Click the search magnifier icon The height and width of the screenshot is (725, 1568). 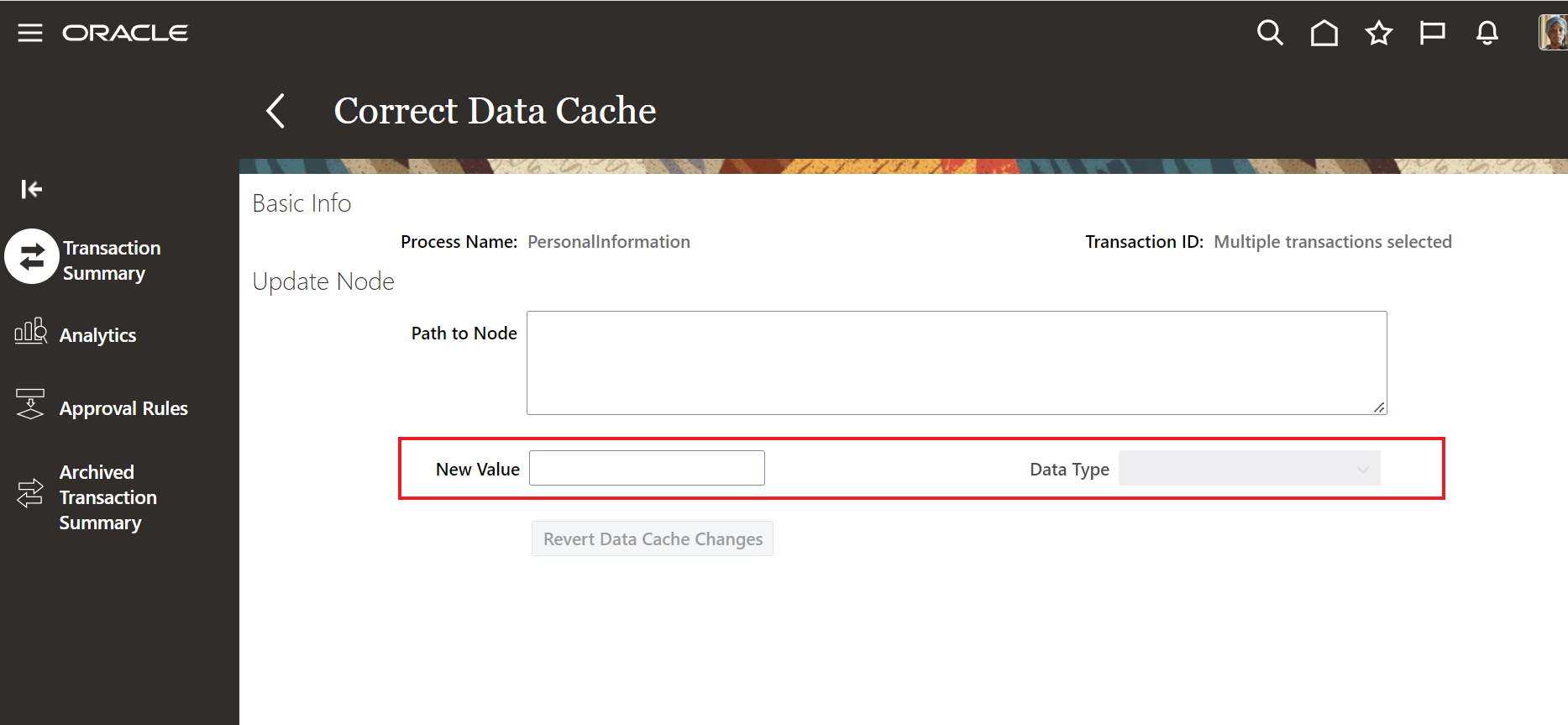[1270, 33]
